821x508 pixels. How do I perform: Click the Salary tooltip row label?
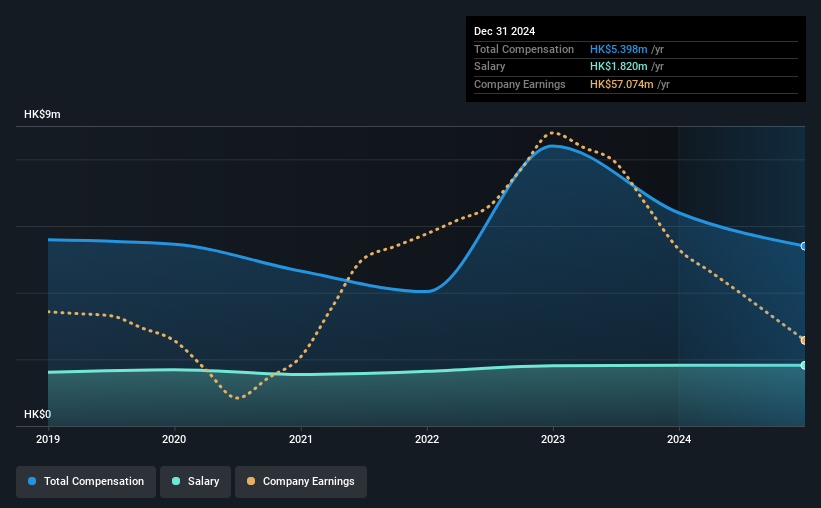[x=490, y=67]
